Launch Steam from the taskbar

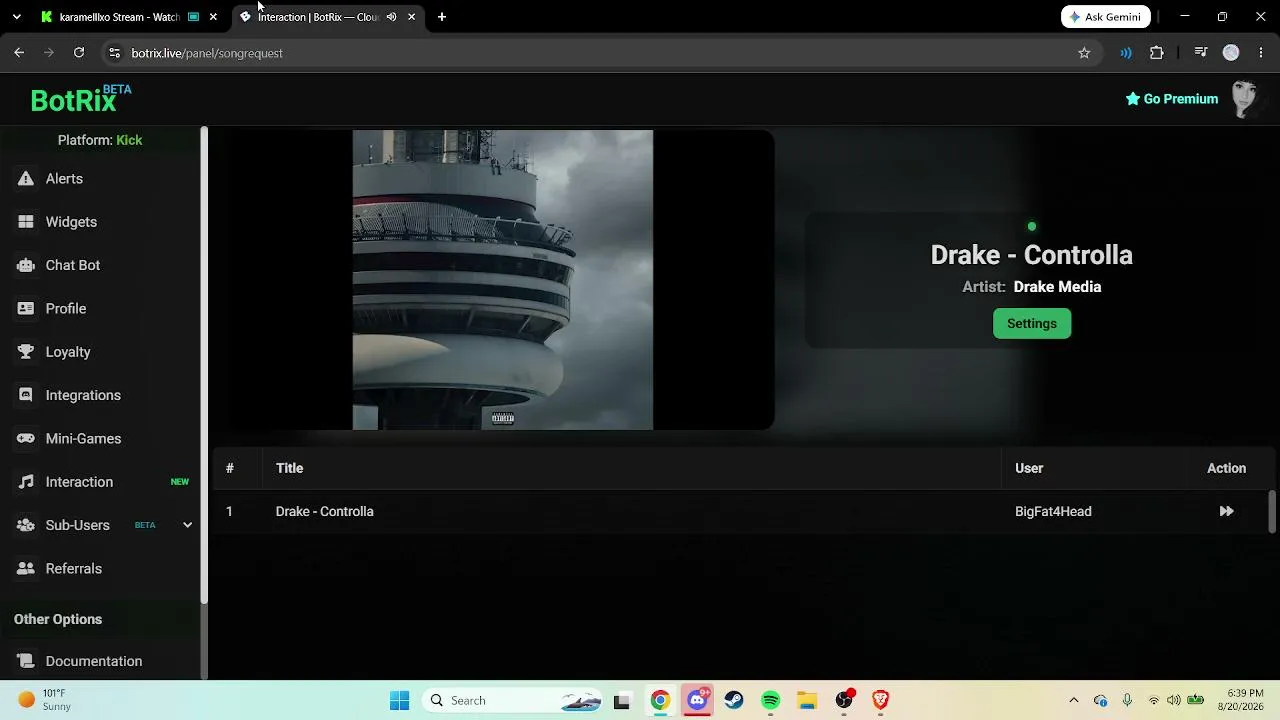[x=734, y=701]
